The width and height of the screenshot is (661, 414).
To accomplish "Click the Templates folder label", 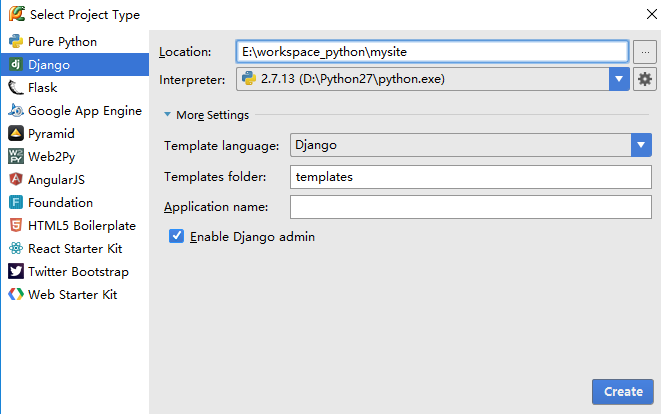I will (215, 177).
